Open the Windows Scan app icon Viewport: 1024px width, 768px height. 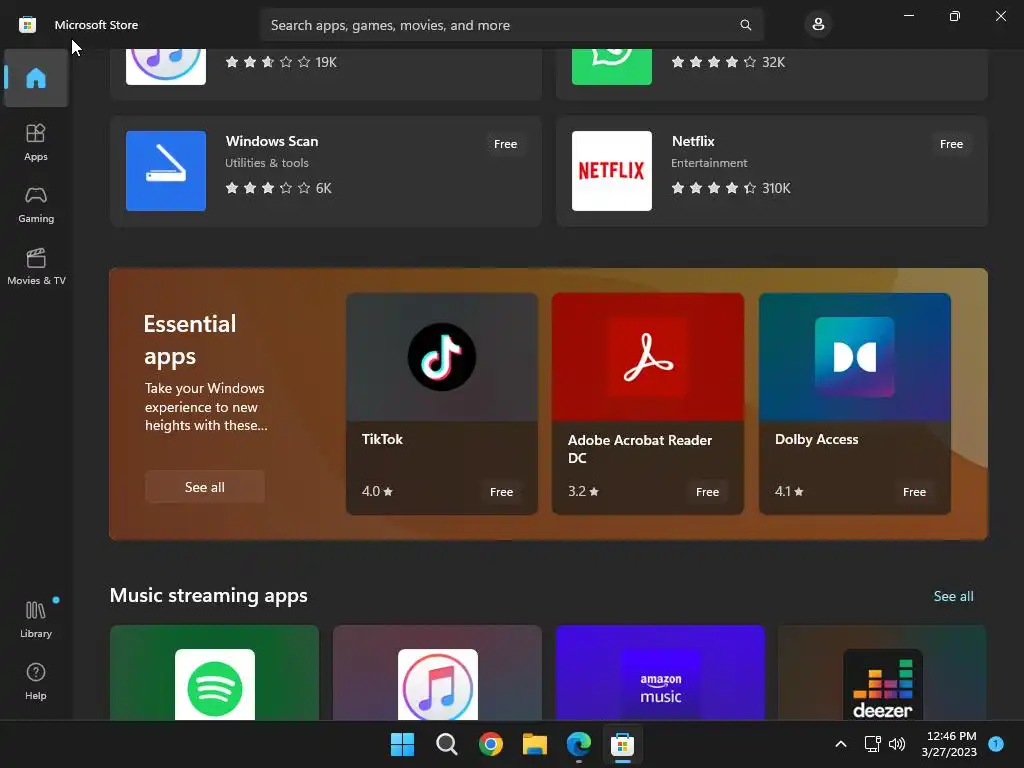(x=166, y=171)
